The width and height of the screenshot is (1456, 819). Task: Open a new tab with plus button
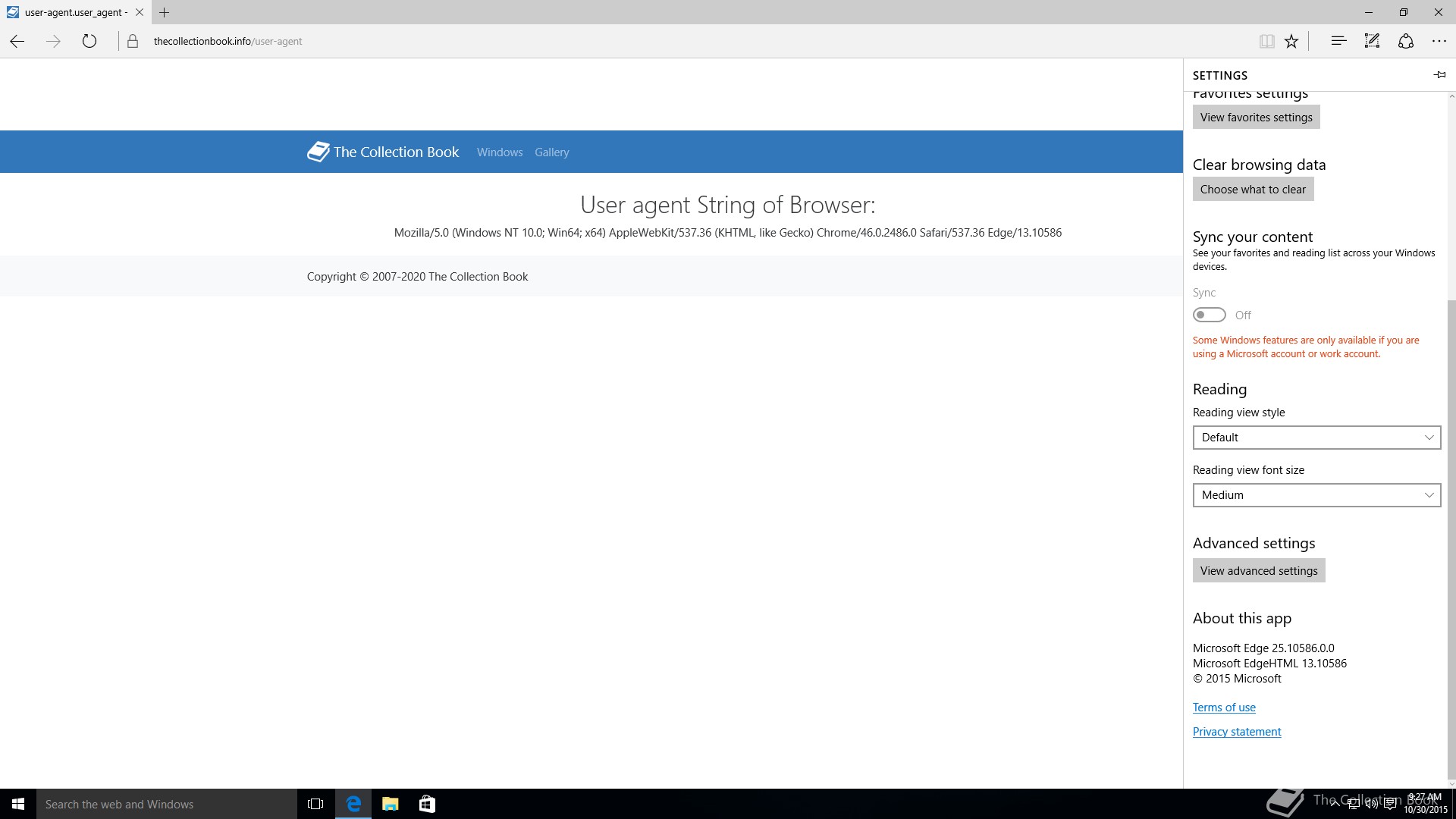165,12
